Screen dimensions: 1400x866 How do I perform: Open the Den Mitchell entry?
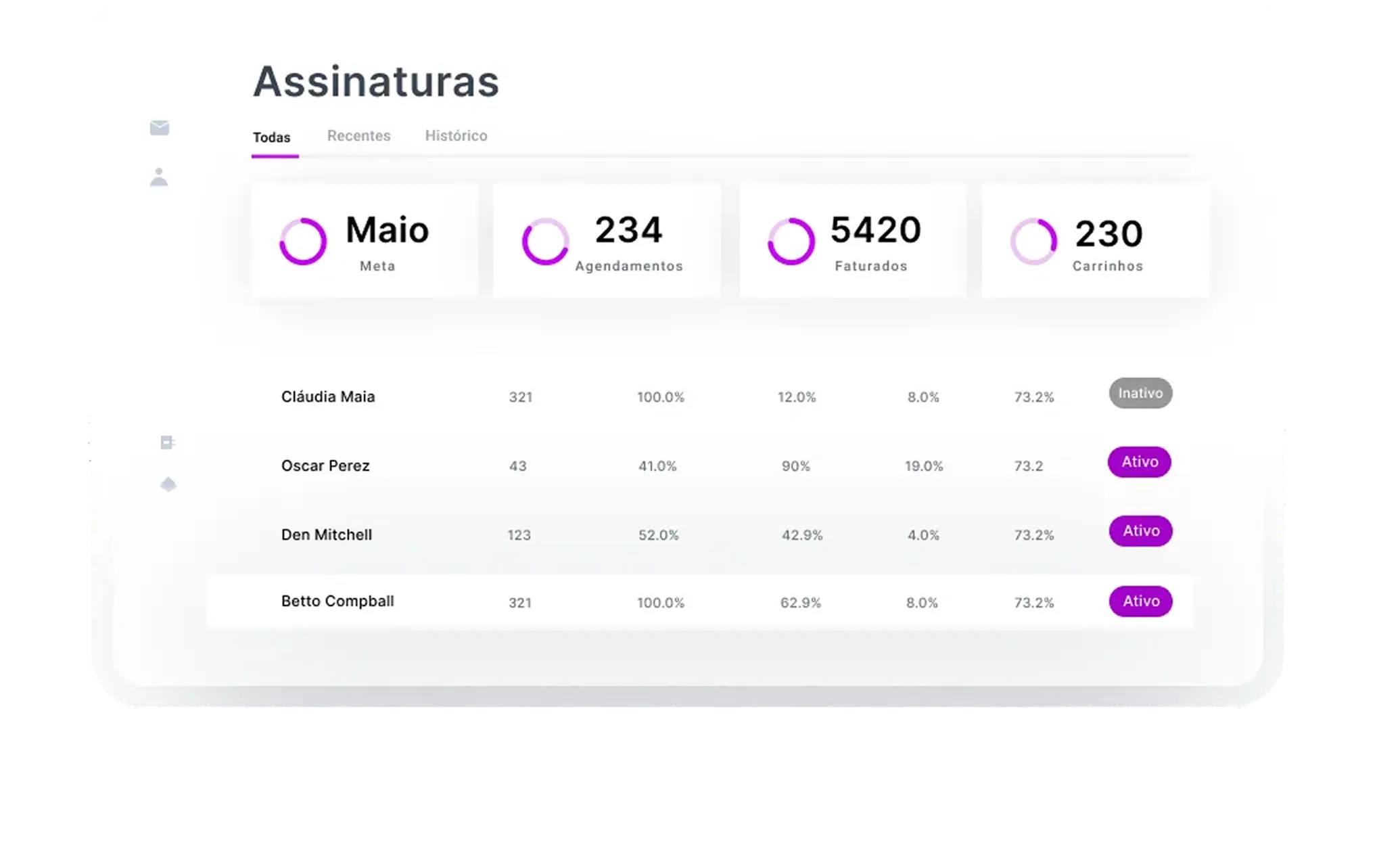(x=327, y=535)
